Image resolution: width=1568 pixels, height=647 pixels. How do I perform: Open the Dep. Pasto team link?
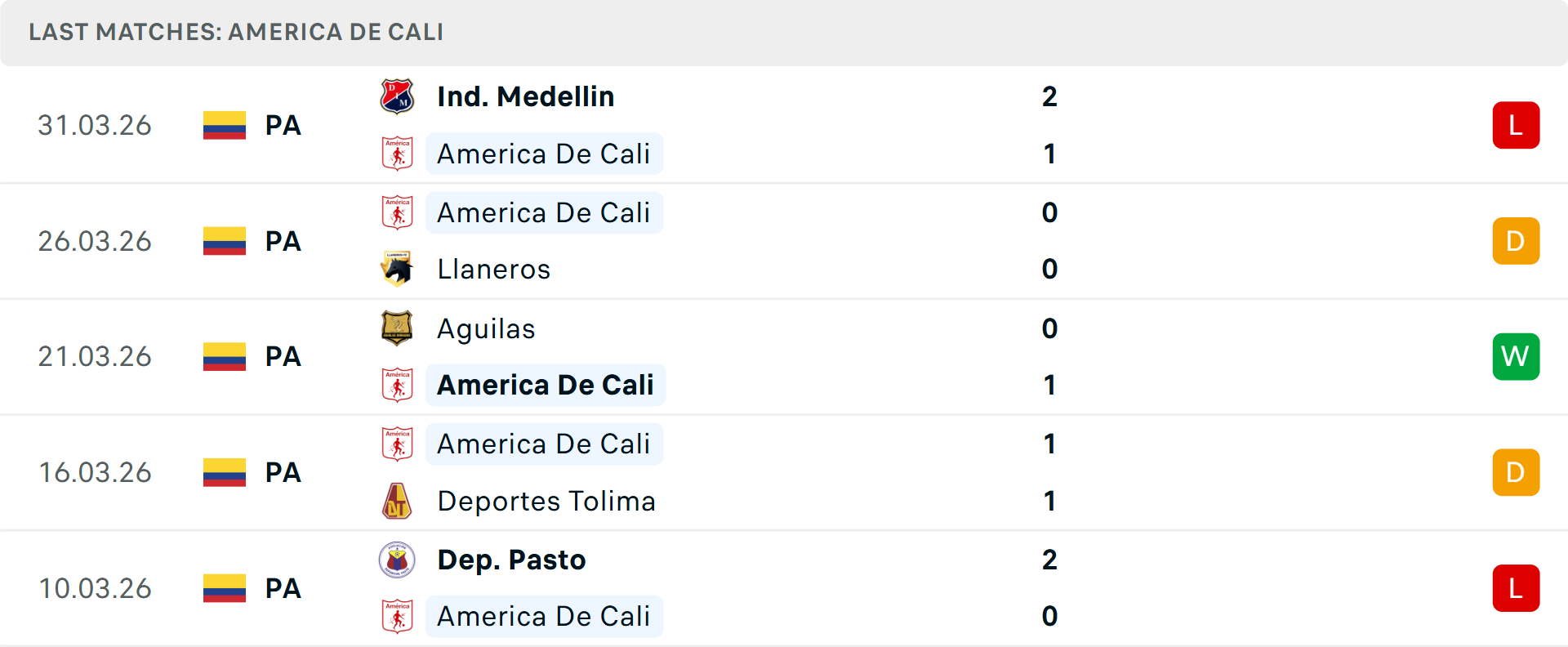pos(510,560)
